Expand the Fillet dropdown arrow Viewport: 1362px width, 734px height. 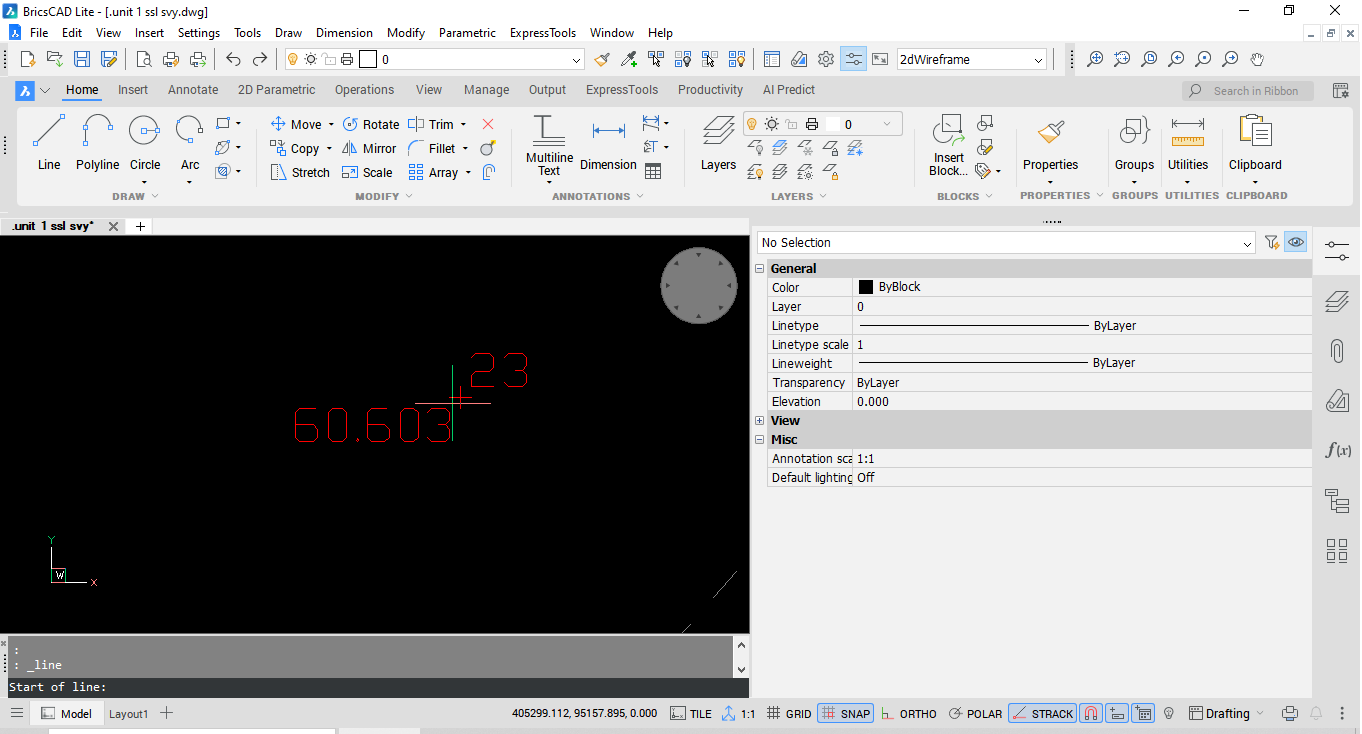point(465,148)
